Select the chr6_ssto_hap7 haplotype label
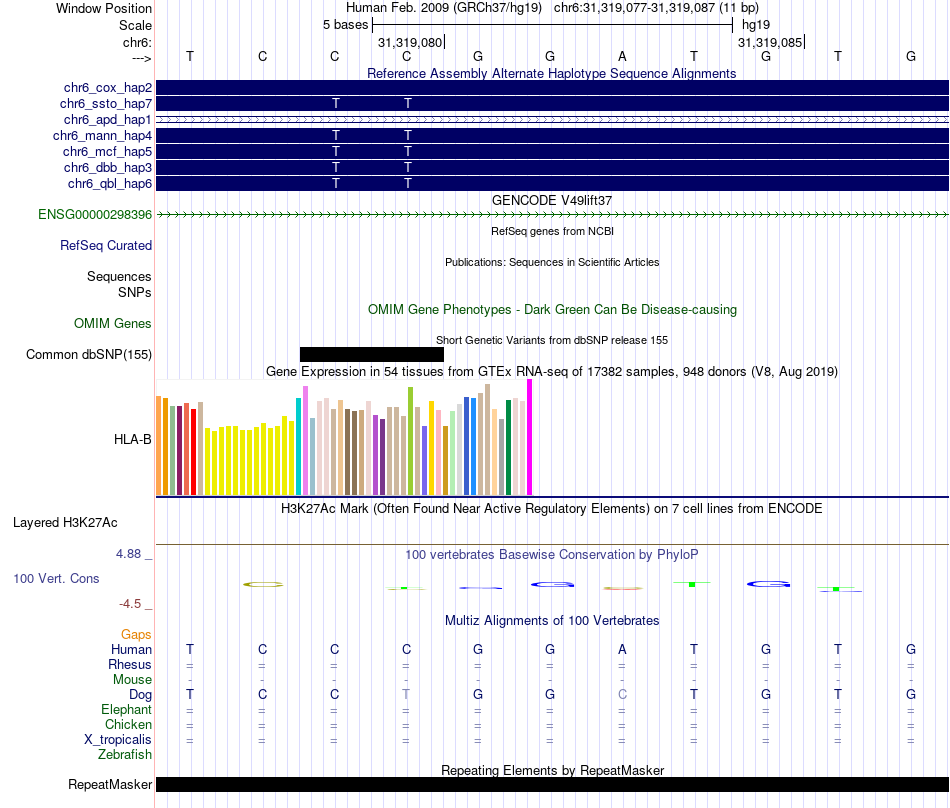The width and height of the screenshot is (950, 808). tap(106, 104)
